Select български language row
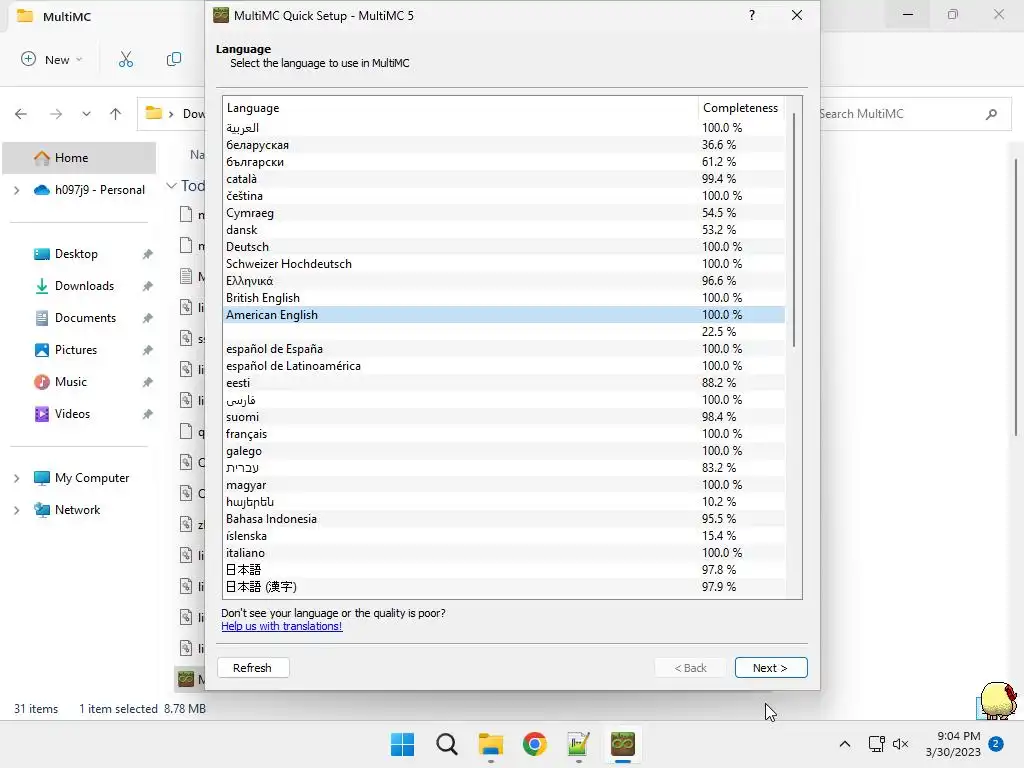The image size is (1024, 768). tap(504, 162)
